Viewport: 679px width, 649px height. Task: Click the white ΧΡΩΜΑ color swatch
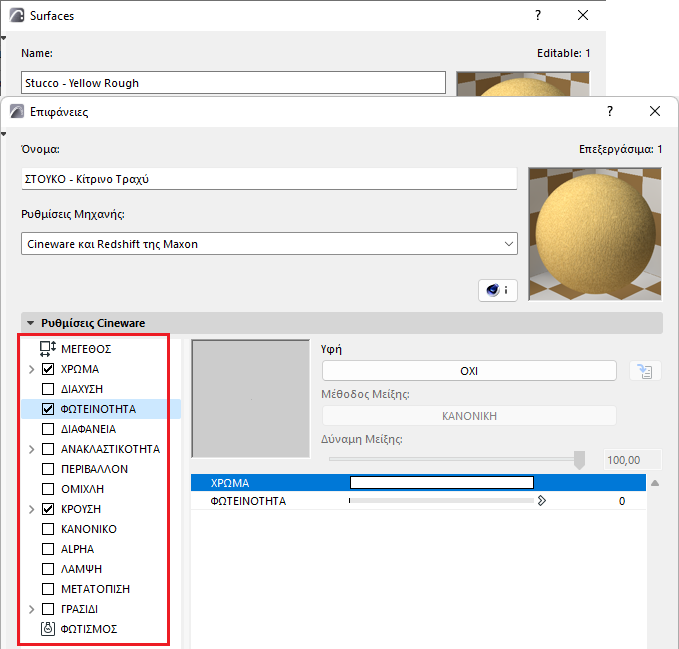click(x=442, y=482)
